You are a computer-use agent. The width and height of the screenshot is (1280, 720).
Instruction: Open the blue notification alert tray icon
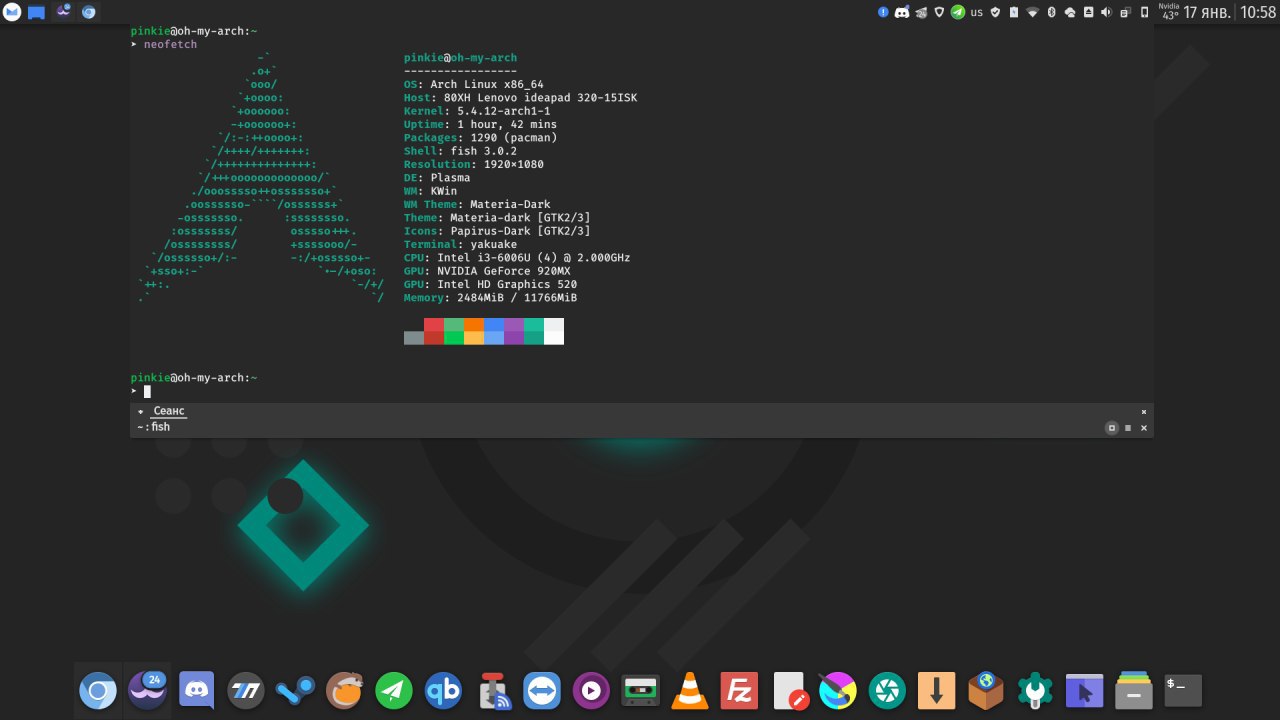coord(883,12)
